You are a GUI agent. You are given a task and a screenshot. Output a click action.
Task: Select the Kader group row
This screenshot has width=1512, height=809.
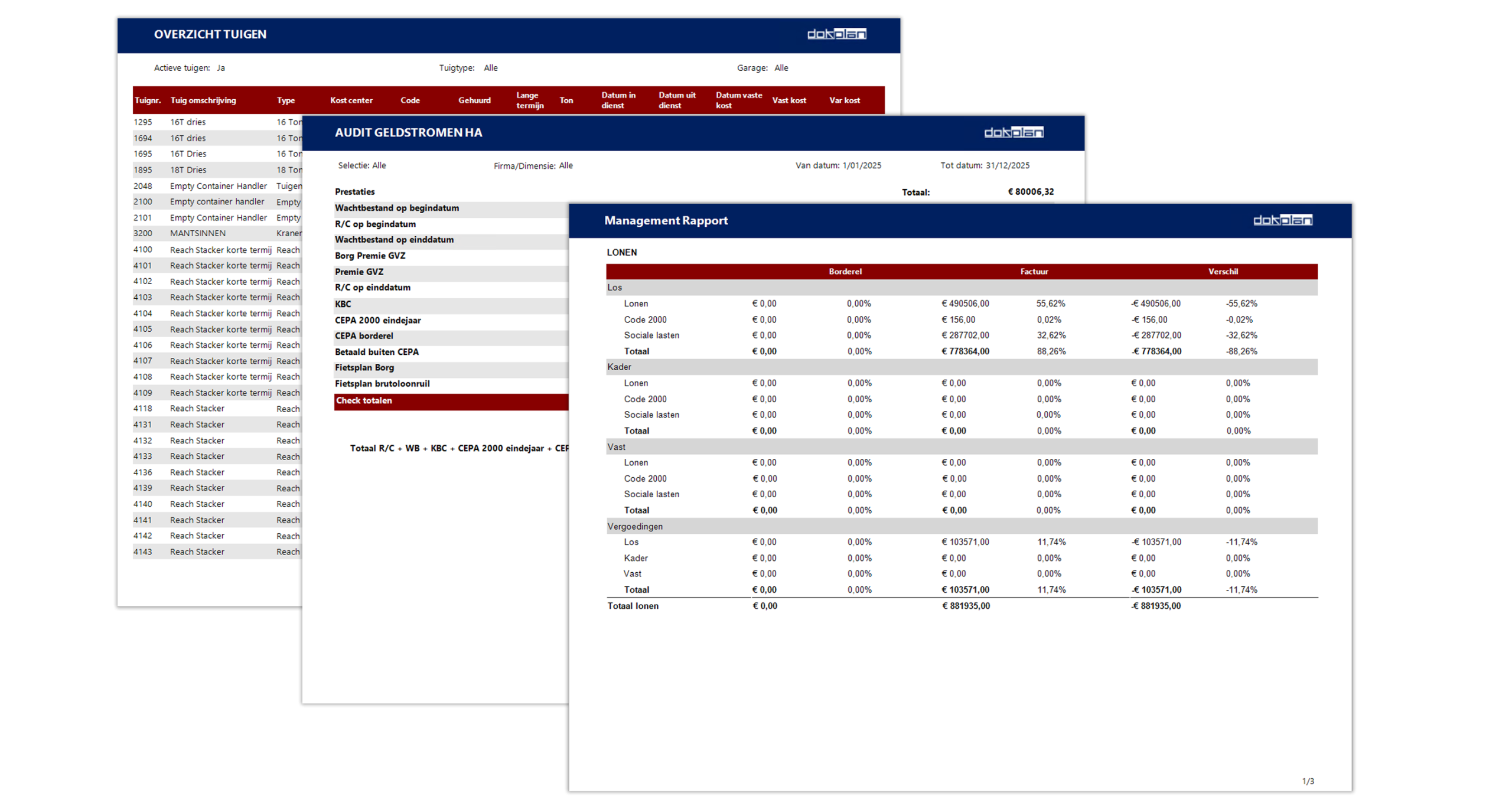[619, 367]
